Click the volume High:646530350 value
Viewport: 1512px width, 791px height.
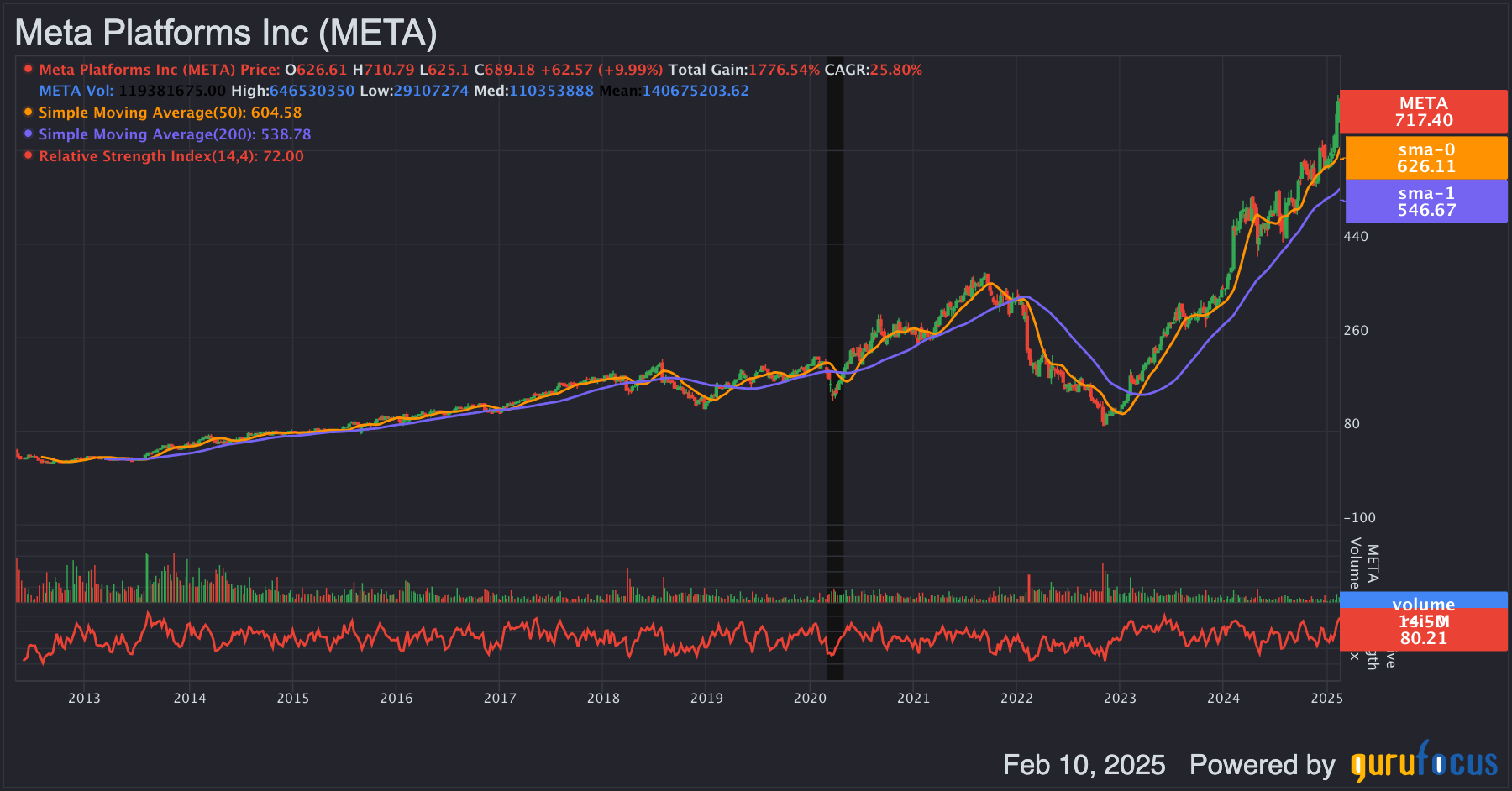pos(292,91)
